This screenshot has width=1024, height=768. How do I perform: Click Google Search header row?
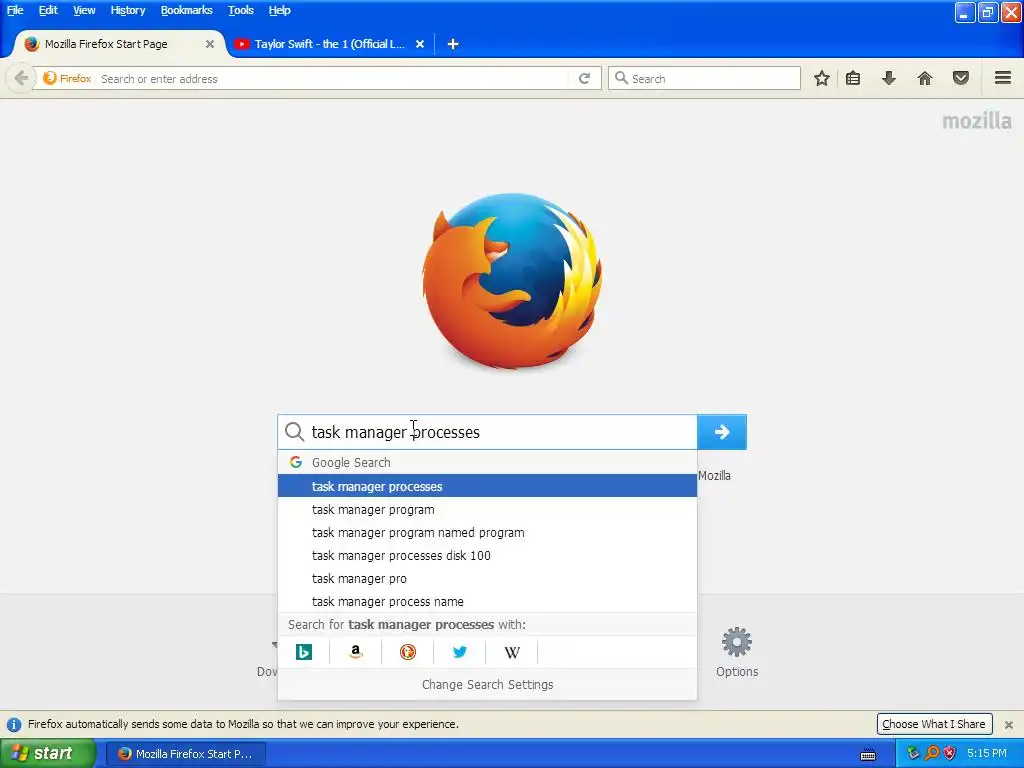[x=487, y=462]
